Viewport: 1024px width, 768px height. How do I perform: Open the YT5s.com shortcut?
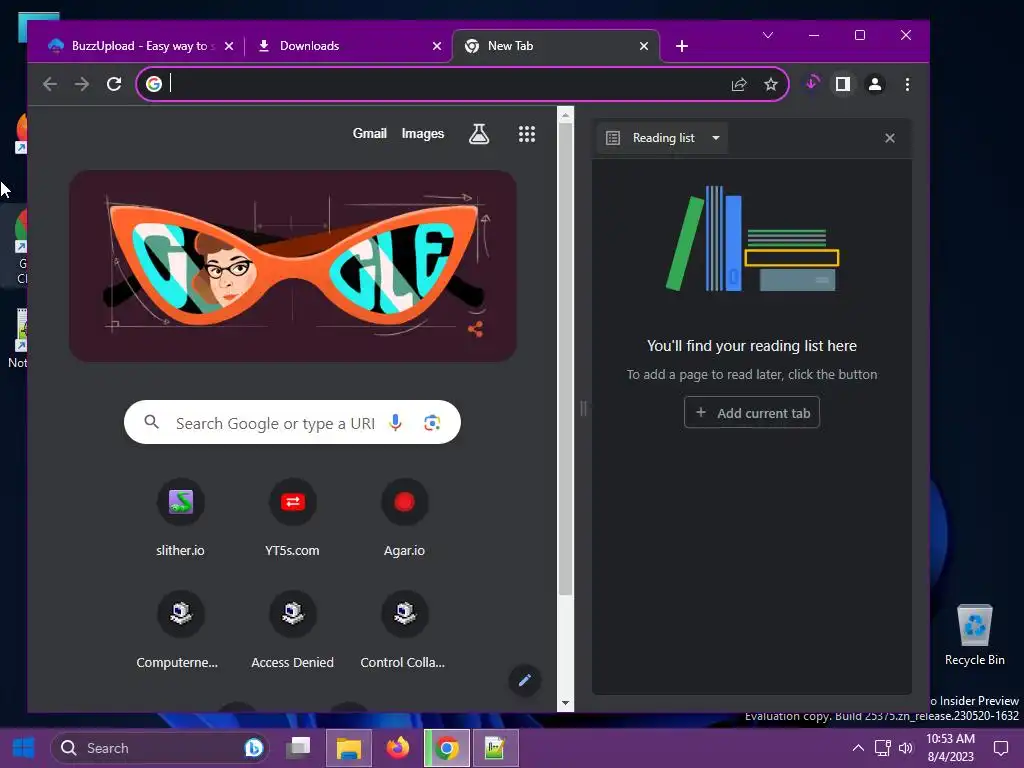pyautogui.click(x=292, y=519)
